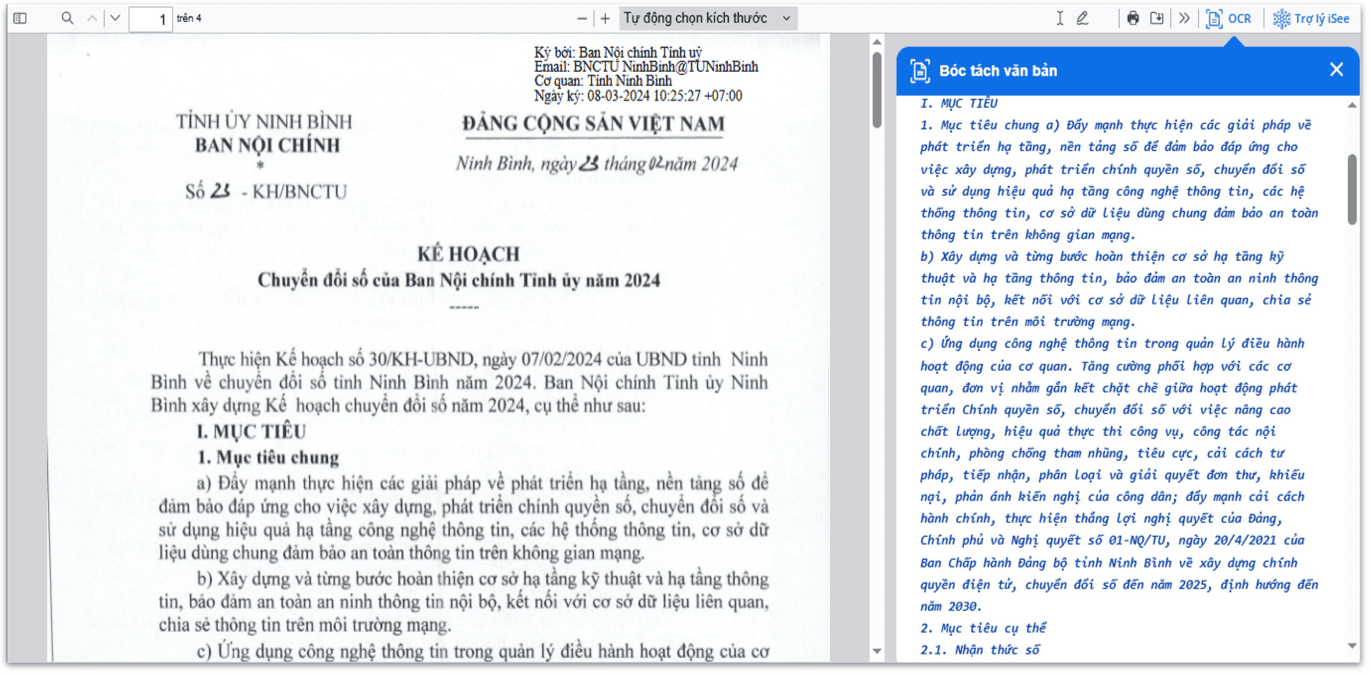Open the Trợ lý iSee assistant

click(1311, 18)
